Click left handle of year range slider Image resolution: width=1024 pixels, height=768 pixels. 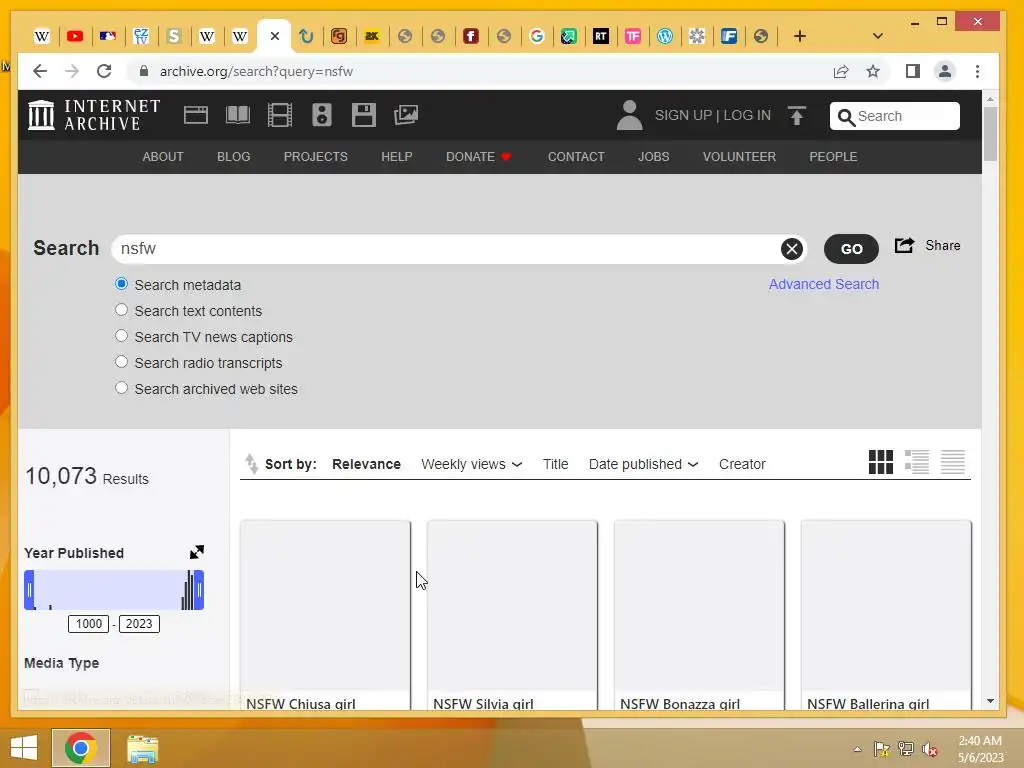click(29, 590)
